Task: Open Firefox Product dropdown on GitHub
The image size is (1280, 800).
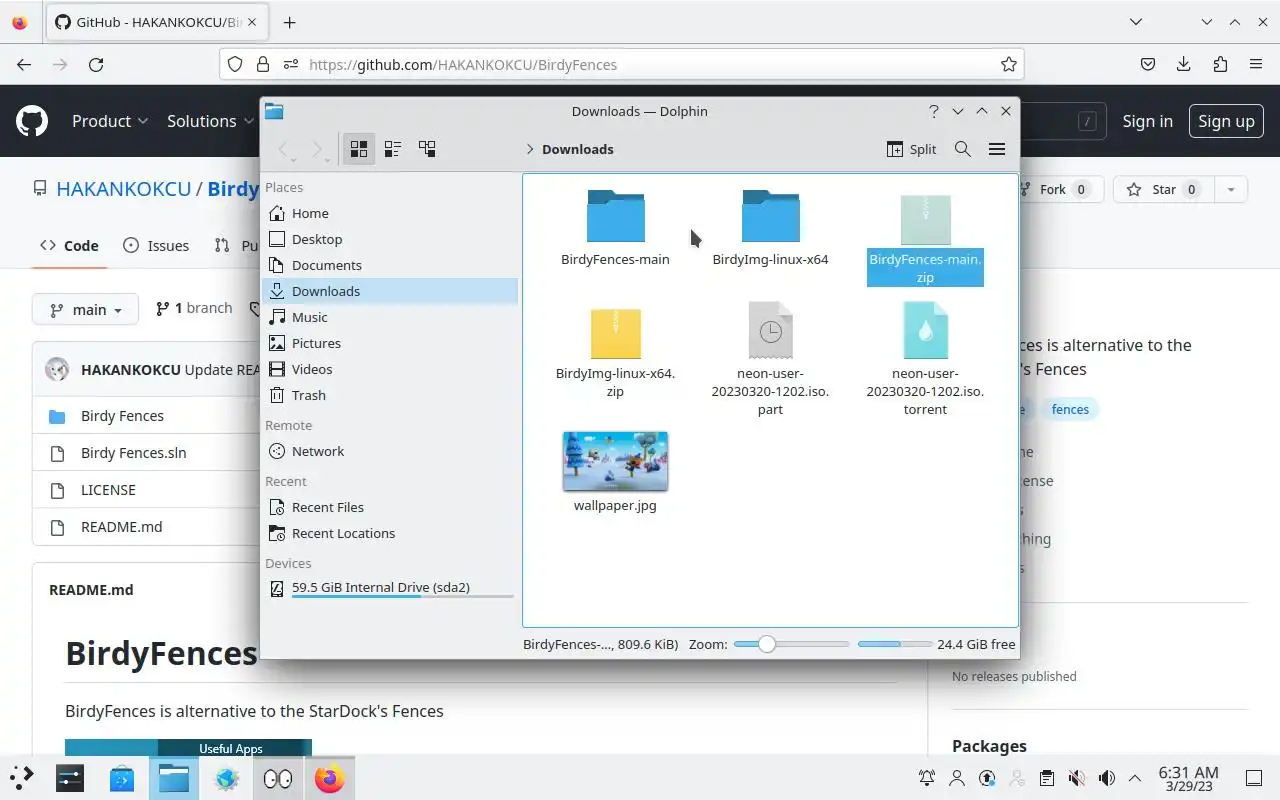Action: coord(110,121)
